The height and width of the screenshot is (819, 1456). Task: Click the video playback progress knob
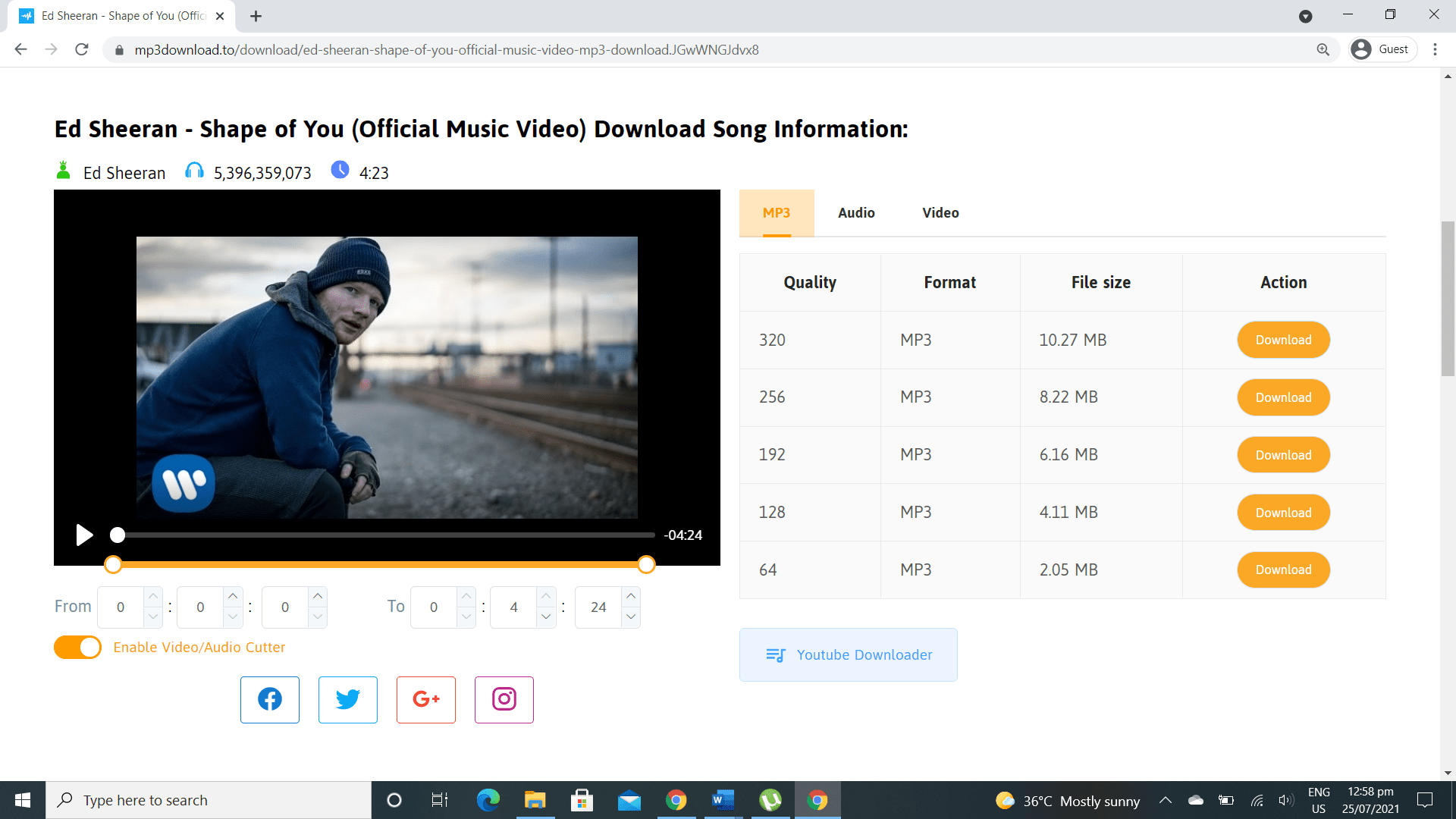click(x=118, y=535)
